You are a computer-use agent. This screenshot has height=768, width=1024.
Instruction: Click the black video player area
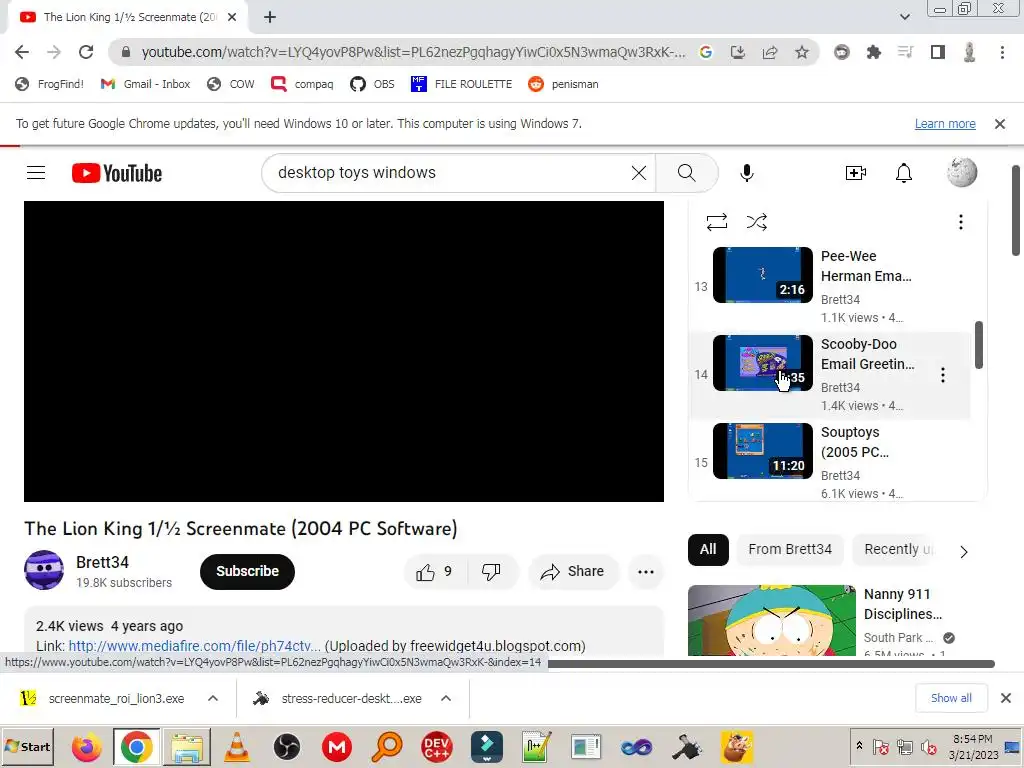[x=344, y=351]
